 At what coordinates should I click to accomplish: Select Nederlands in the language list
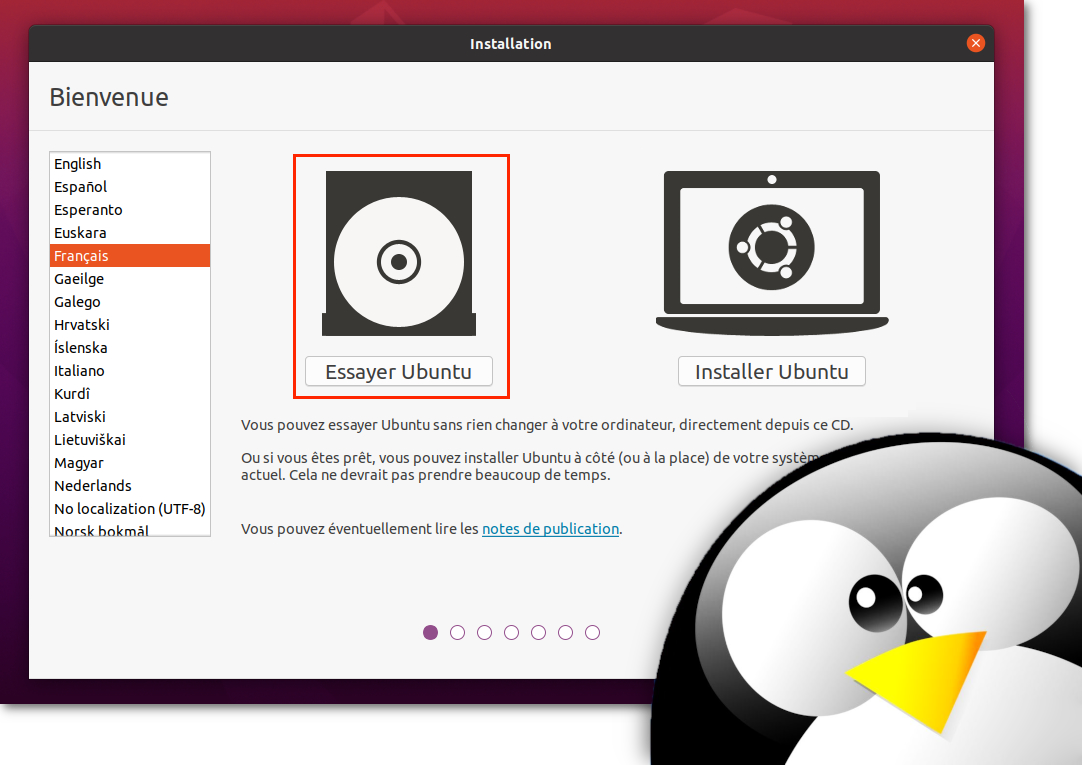[92, 485]
